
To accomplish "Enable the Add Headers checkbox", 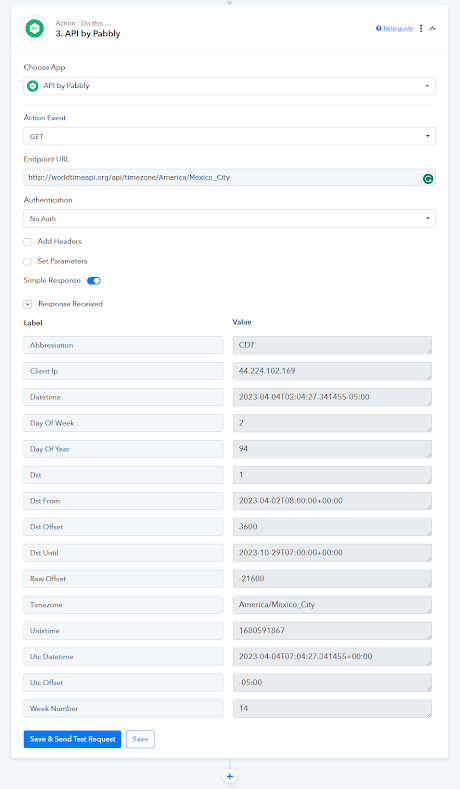I will [28, 242].
